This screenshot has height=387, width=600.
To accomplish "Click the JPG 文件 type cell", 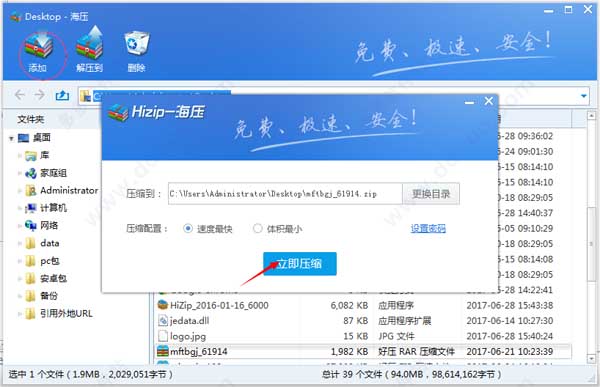I will point(396,336).
